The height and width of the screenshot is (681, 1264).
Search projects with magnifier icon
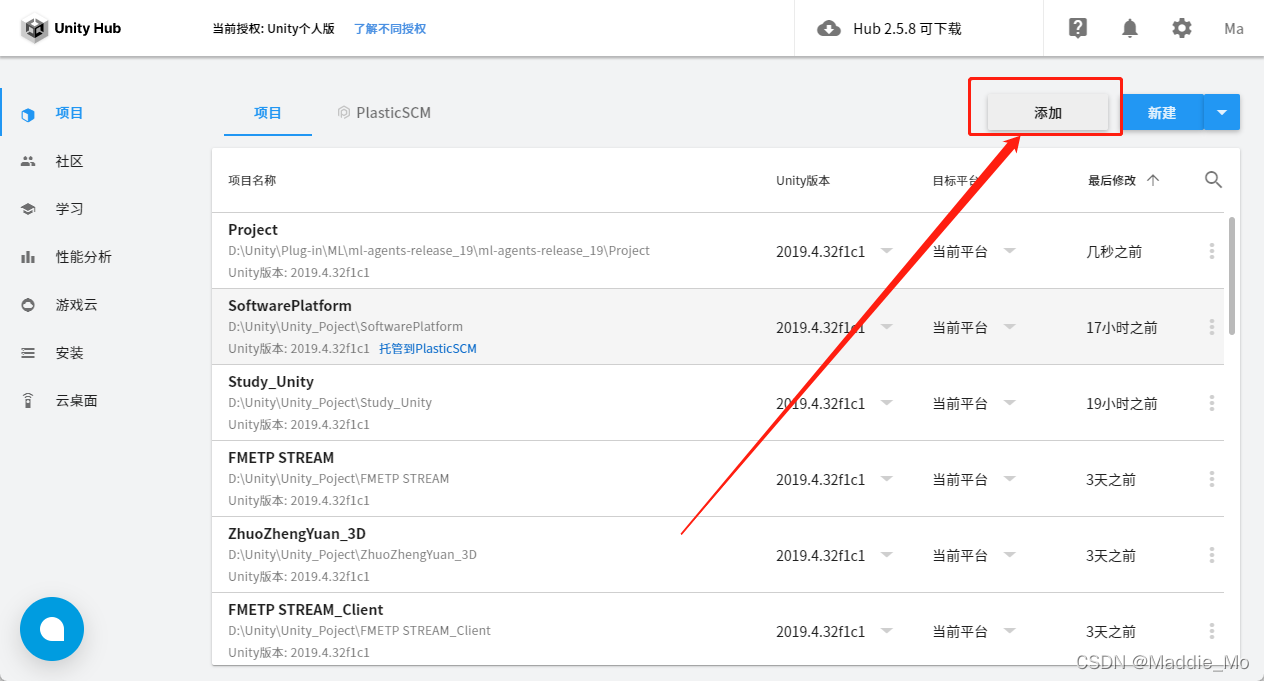coord(1213,180)
